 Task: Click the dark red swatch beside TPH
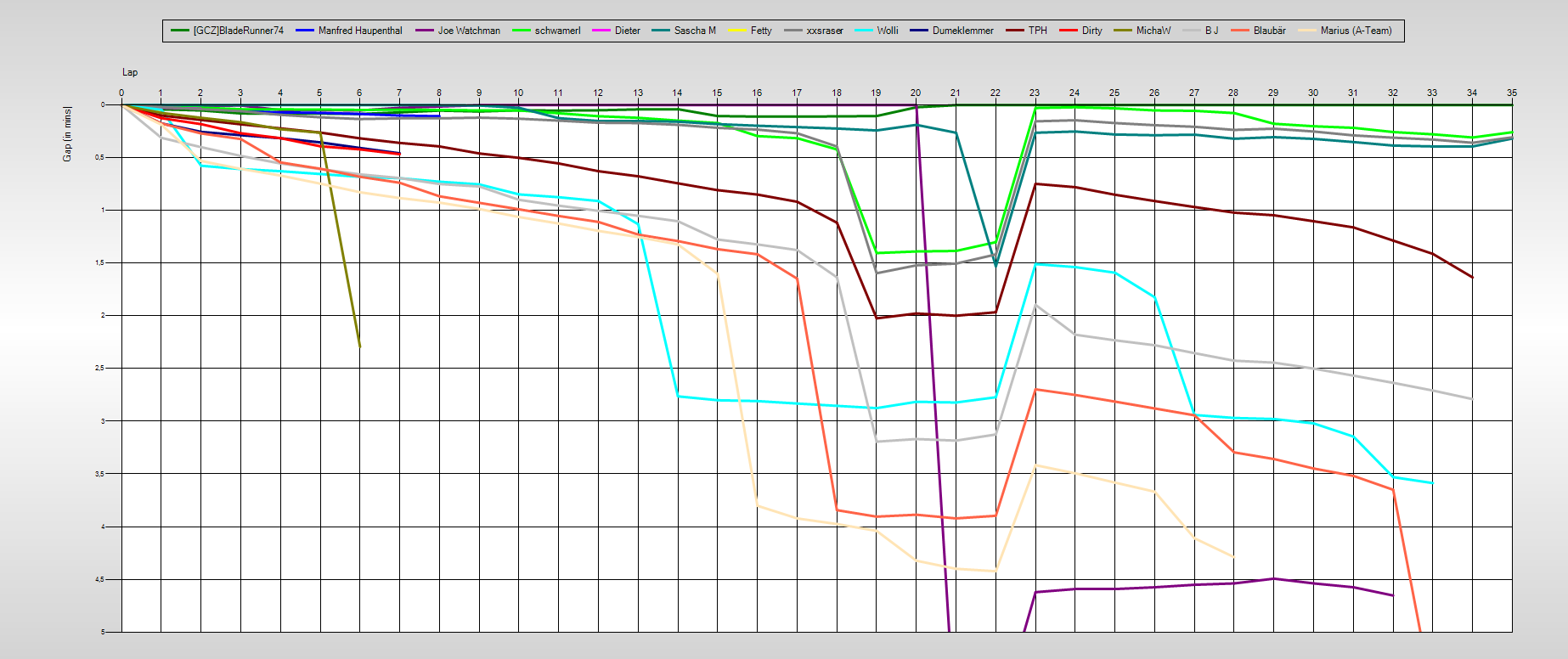click(1015, 31)
